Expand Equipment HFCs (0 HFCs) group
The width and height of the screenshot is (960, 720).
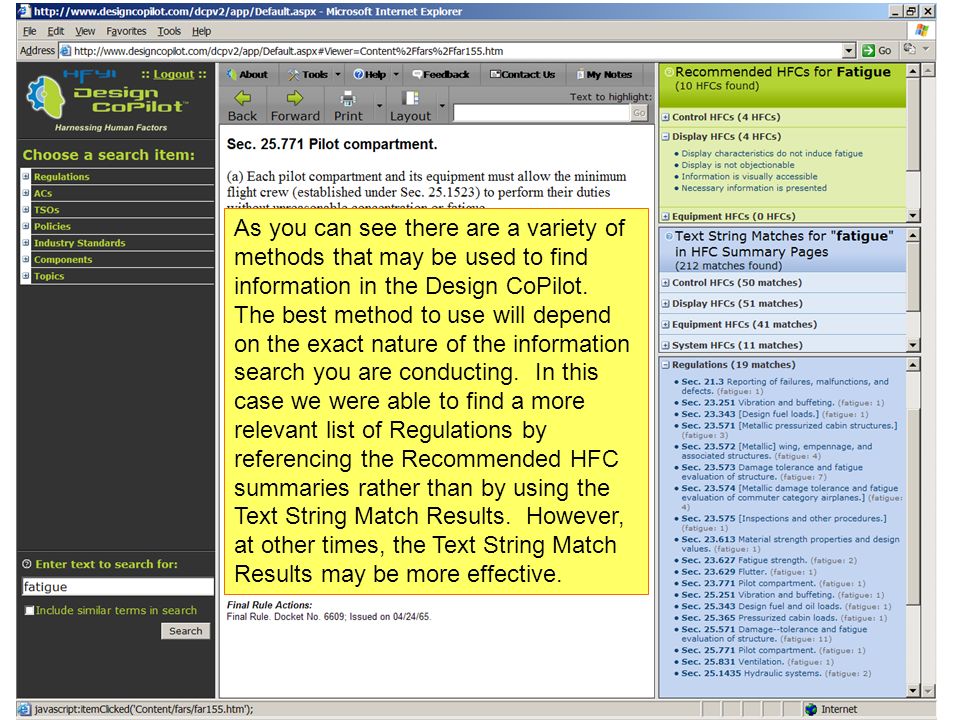[666, 216]
